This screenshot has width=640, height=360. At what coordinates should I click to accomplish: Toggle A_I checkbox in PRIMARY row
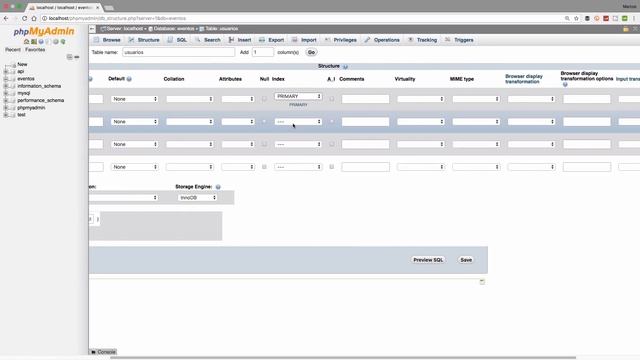(x=331, y=99)
